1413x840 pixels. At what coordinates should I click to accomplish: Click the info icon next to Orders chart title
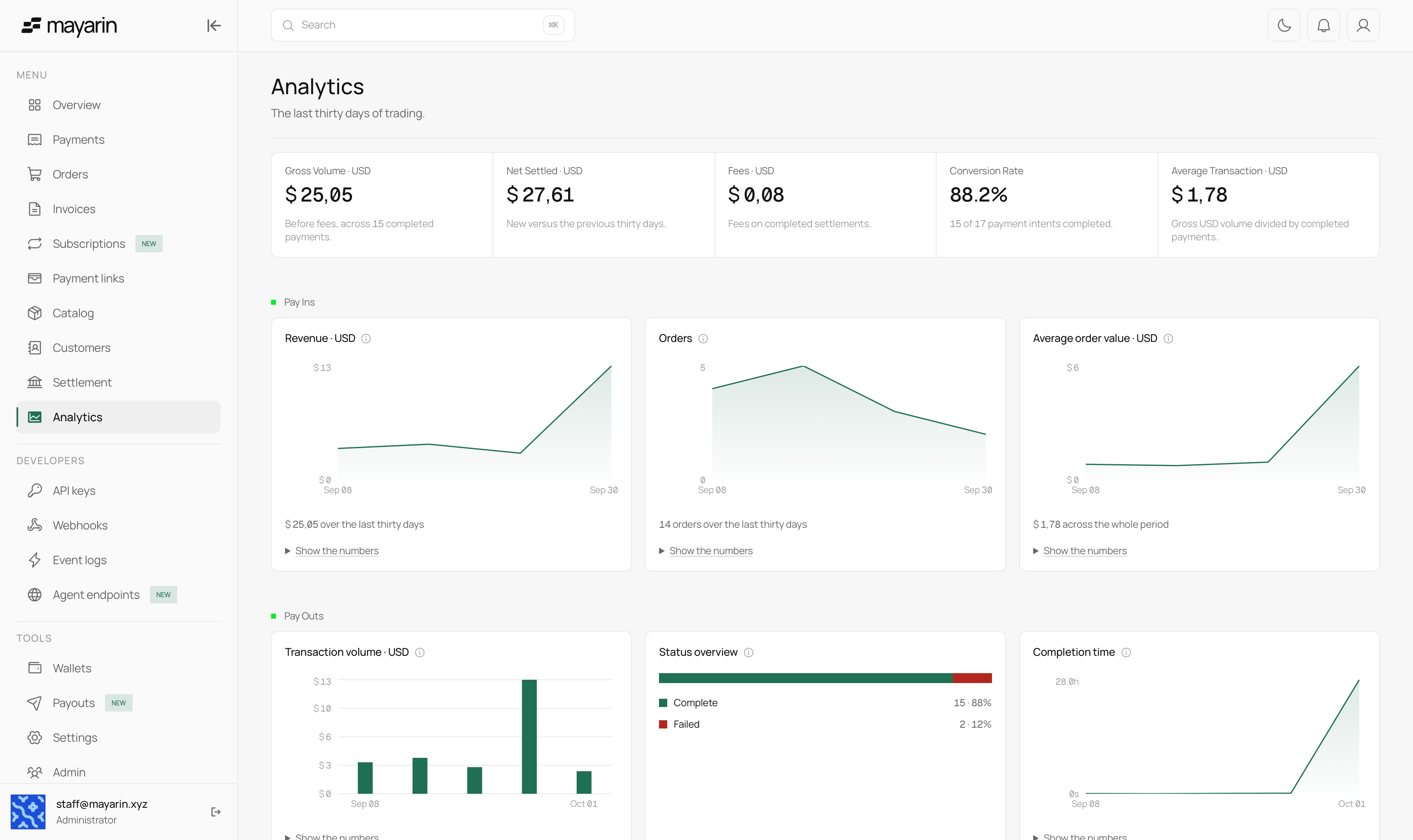pos(702,339)
